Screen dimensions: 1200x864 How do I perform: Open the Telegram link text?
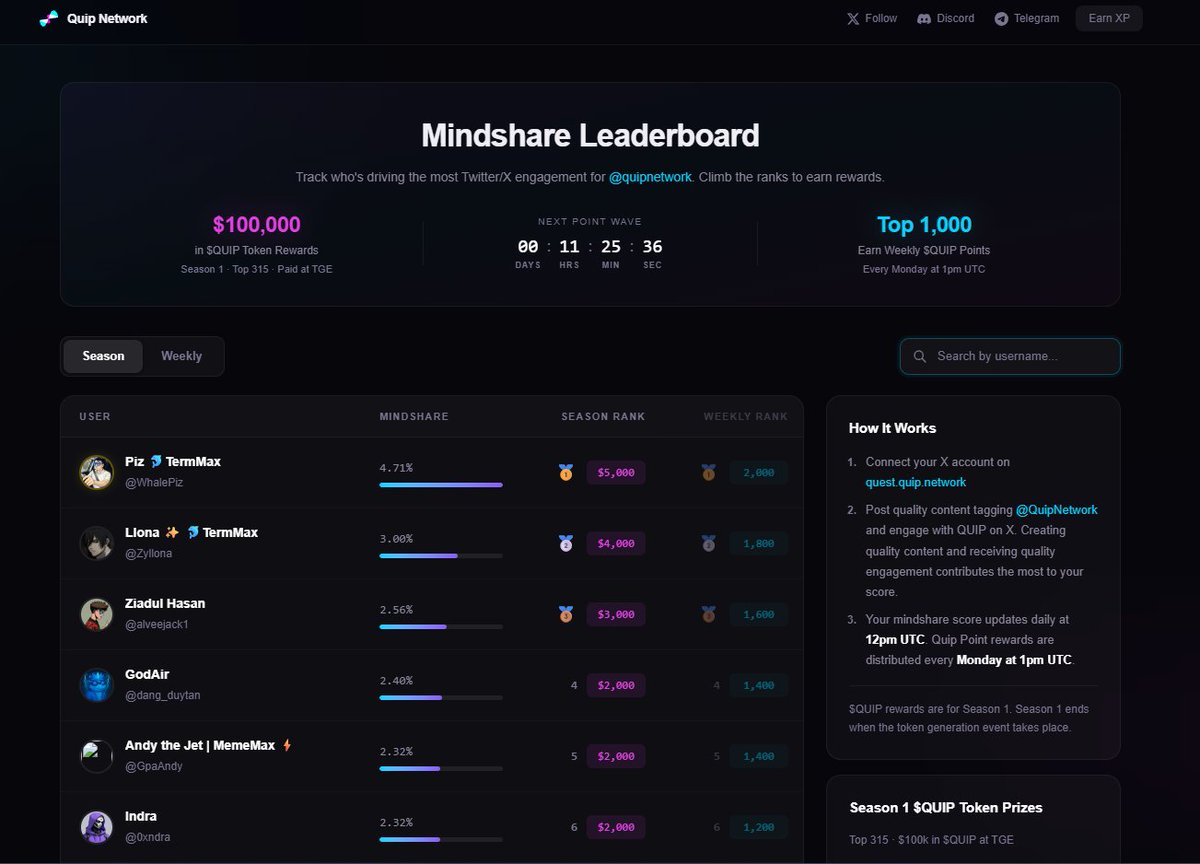pyautogui.click(x=1036, y=19)
